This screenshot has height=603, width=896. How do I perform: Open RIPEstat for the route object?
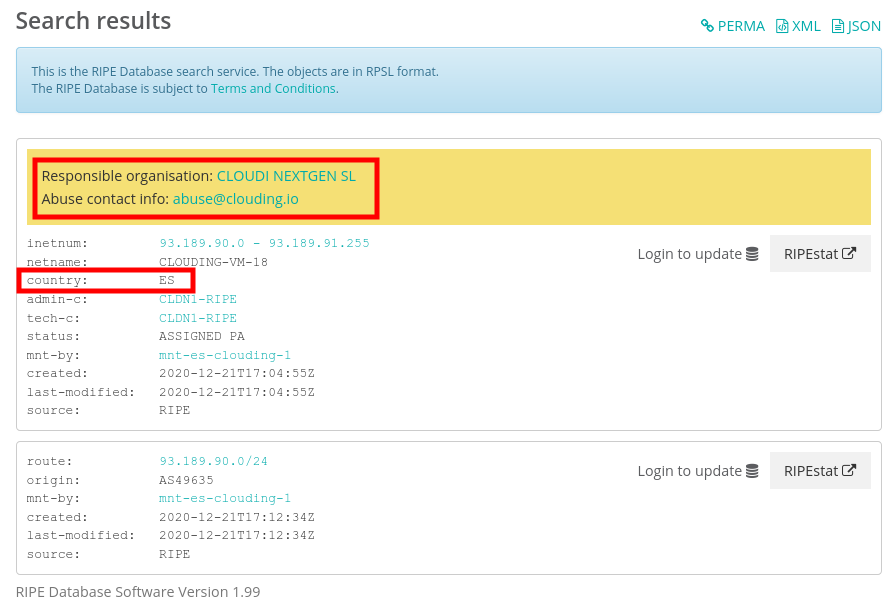820,471
